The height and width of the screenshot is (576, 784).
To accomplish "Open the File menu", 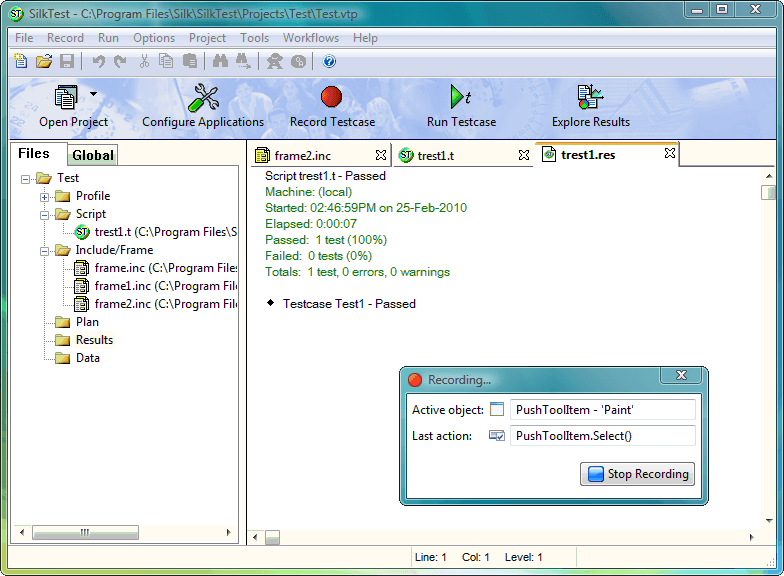I will 24,38.
